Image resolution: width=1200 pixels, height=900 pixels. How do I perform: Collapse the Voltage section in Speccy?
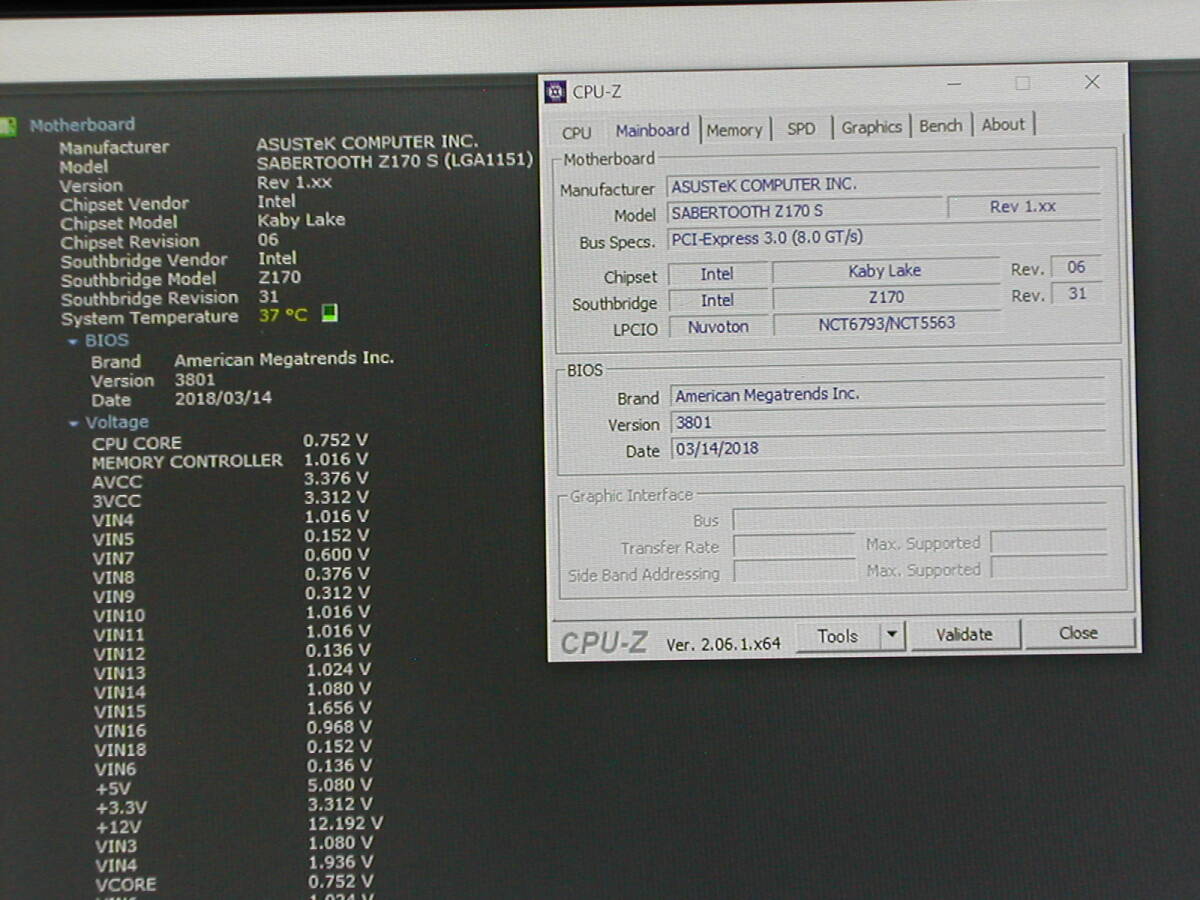(x=73, y=423)
